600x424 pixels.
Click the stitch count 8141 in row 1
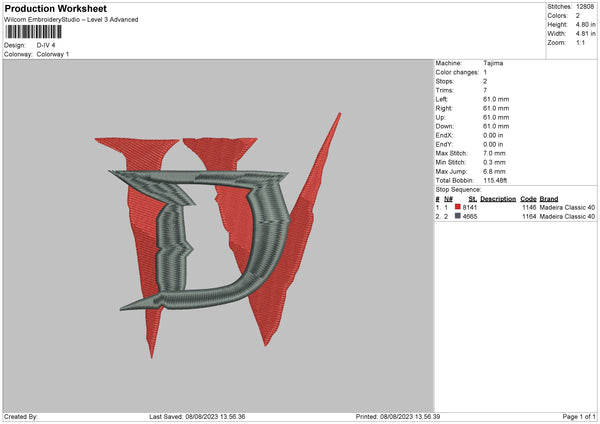(470, 207)
